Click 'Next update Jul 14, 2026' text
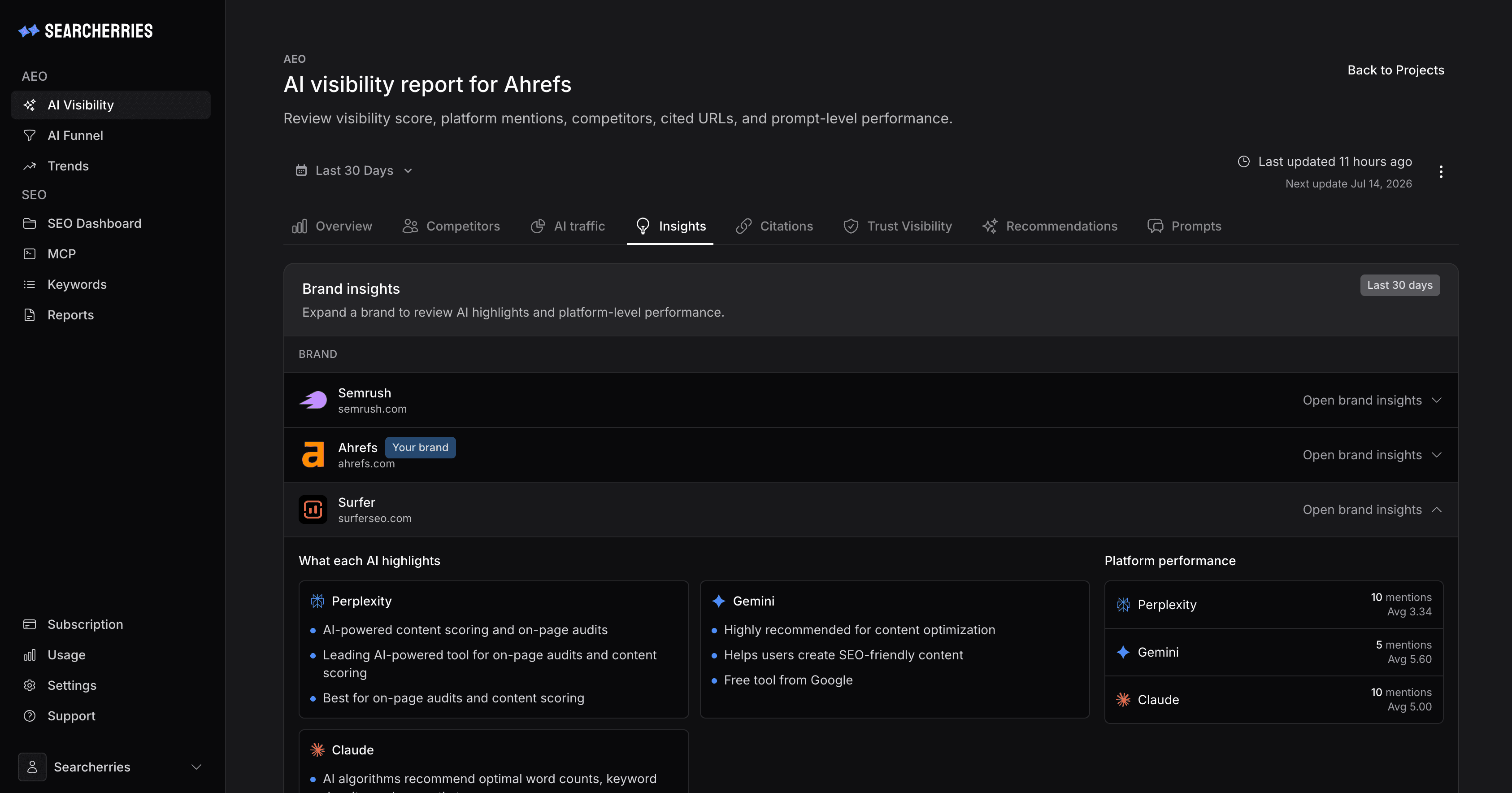 (x=1348, y=184)
